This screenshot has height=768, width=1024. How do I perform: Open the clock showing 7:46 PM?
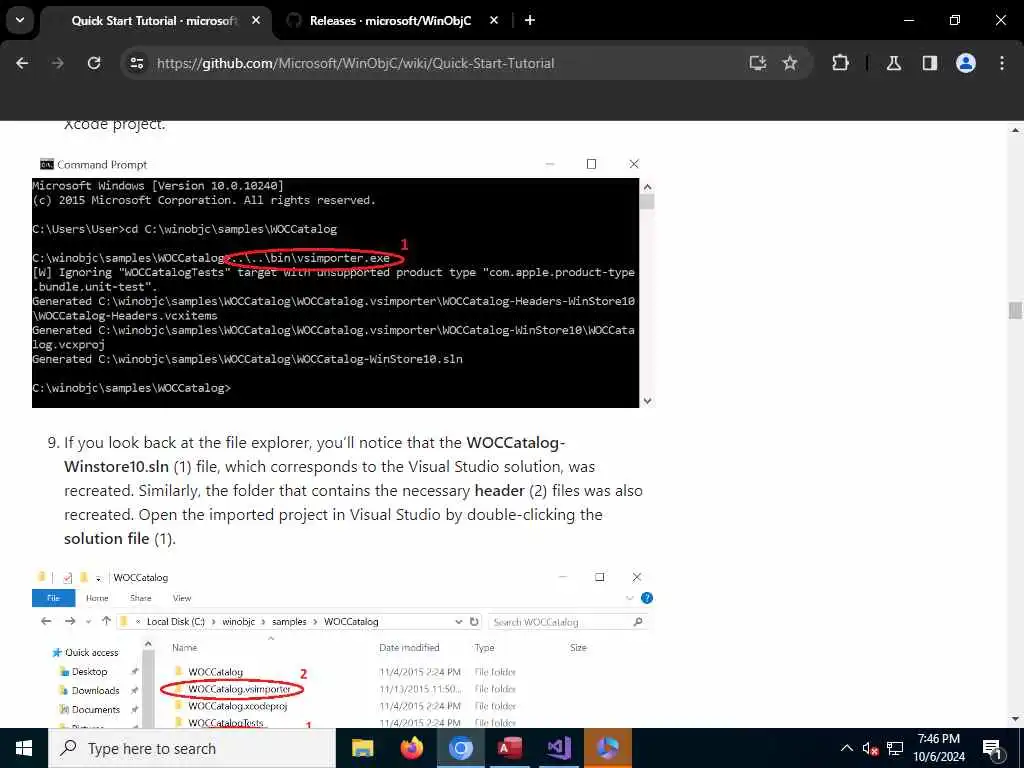coord(939,748)
